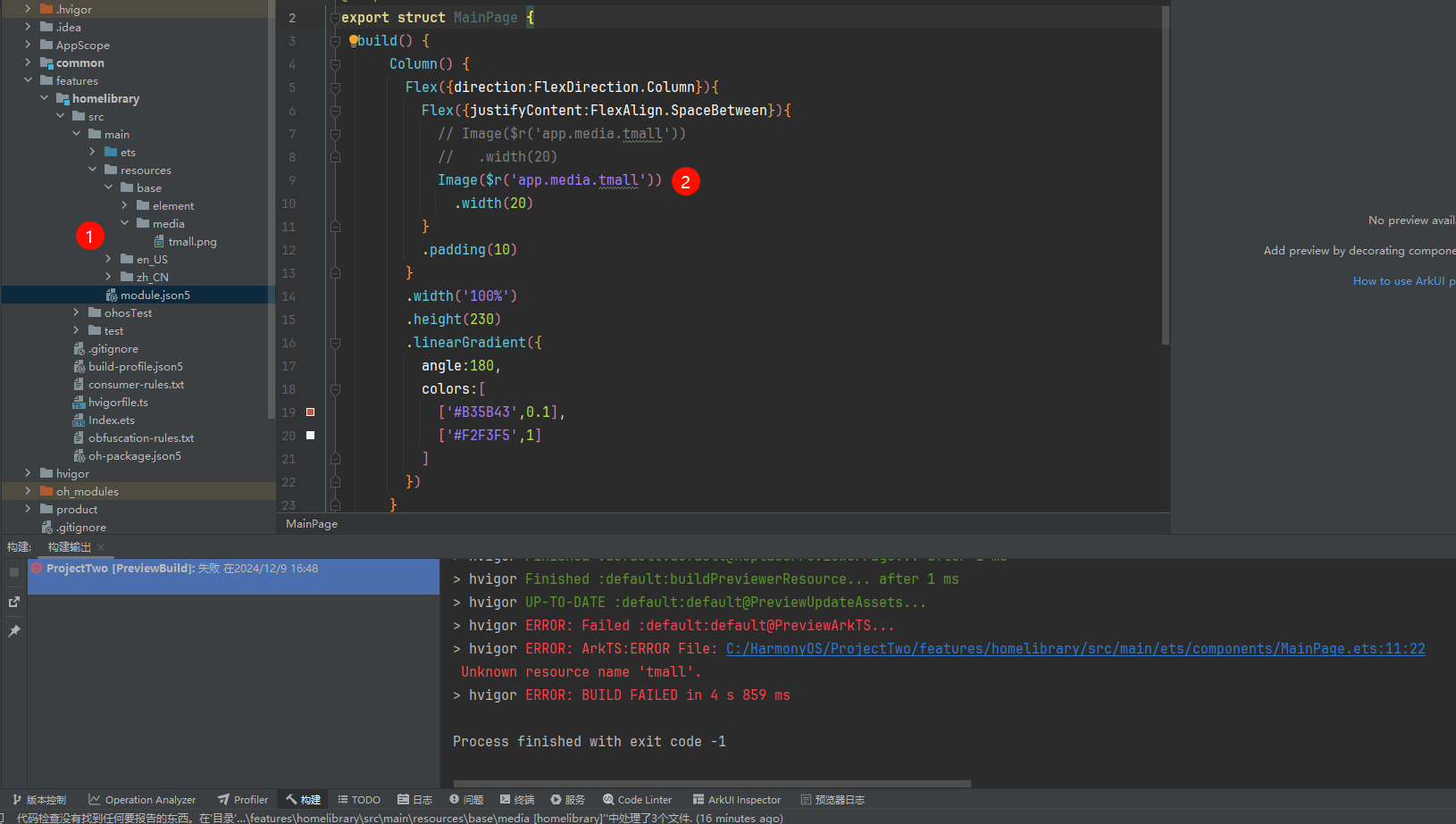
Task: Click the hvigorfile.ts file icon
Action: (x=79, y=403)
